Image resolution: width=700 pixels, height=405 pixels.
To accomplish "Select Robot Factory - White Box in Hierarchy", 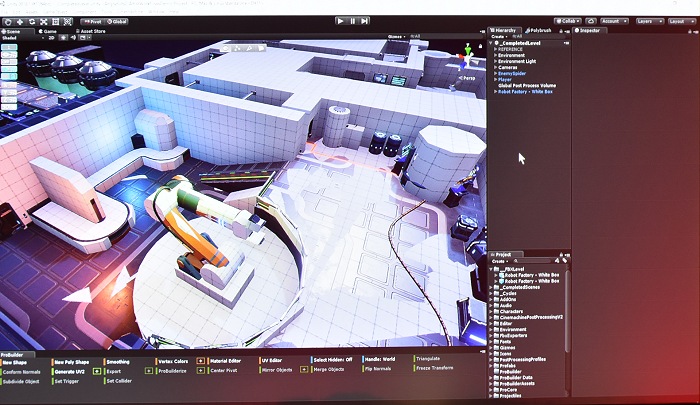I will click(525, 92).
